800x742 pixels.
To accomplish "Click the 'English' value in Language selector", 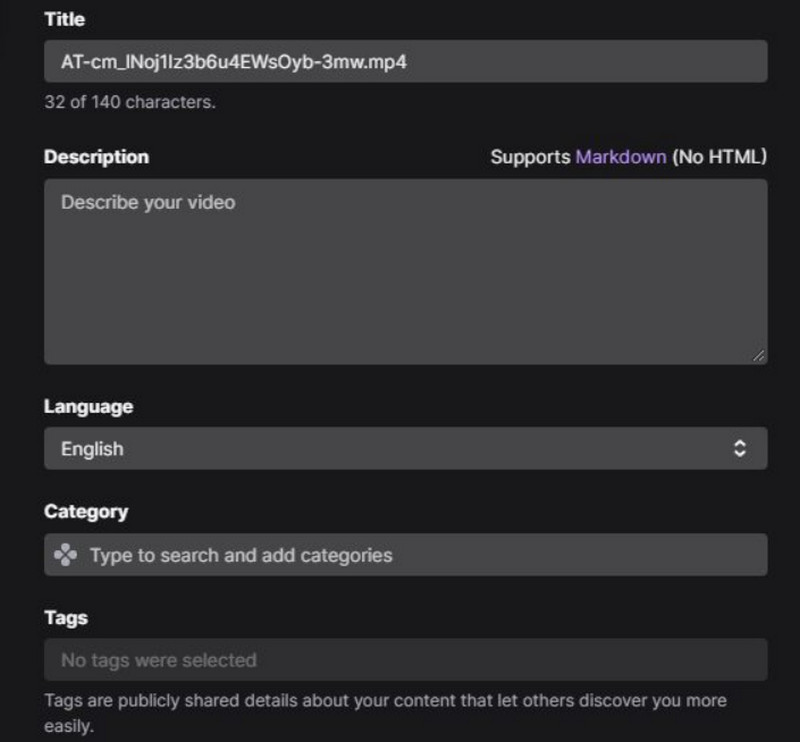I will coord(92,449).
